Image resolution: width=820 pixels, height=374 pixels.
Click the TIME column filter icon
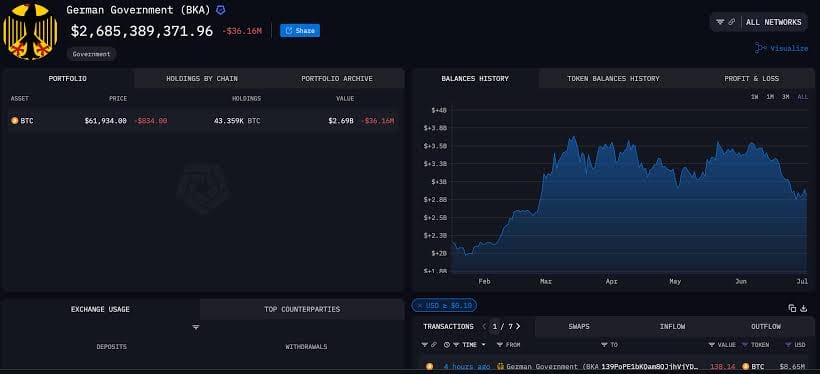point(457,345)
